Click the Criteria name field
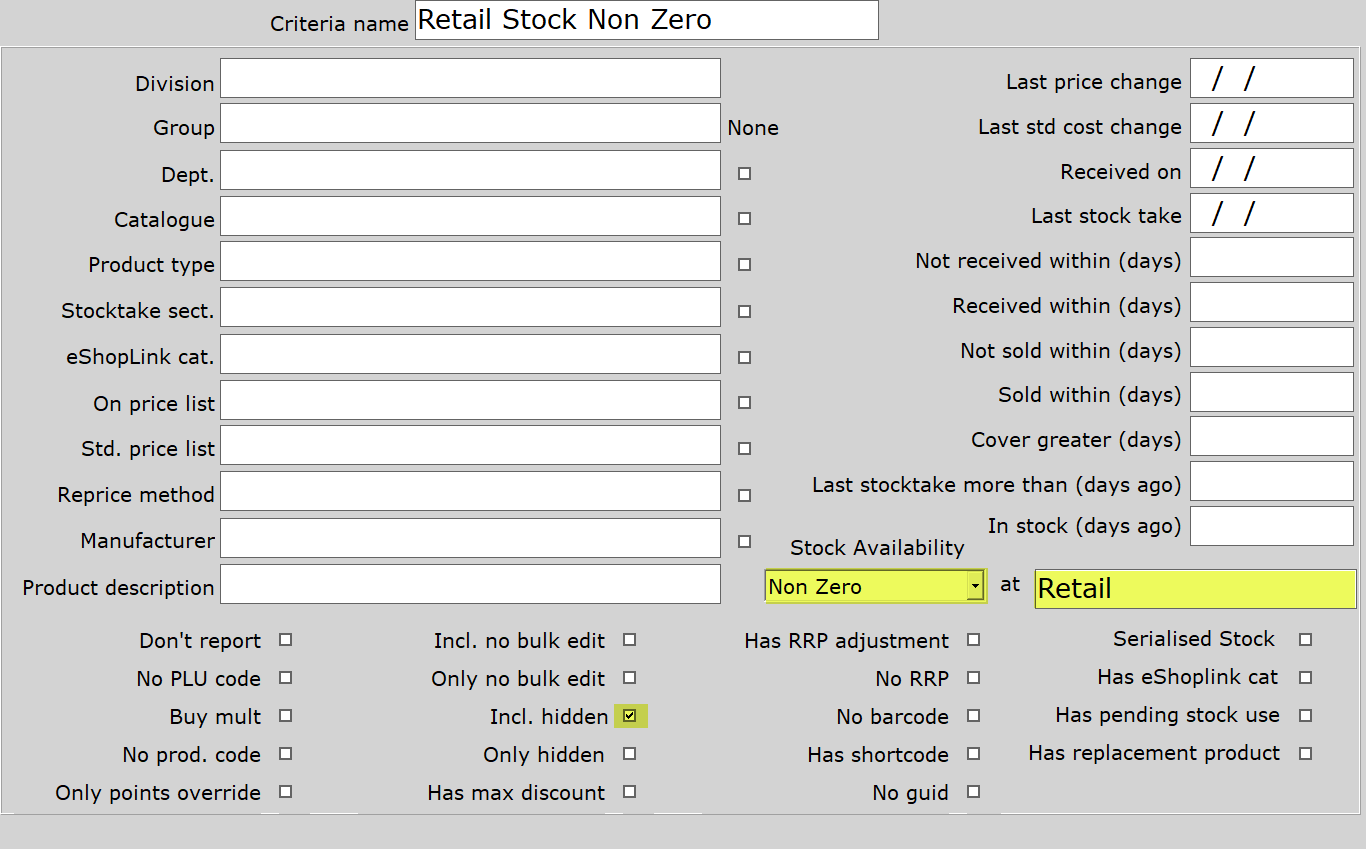Screen dimensions: 1366x849 tap(646, 20)
